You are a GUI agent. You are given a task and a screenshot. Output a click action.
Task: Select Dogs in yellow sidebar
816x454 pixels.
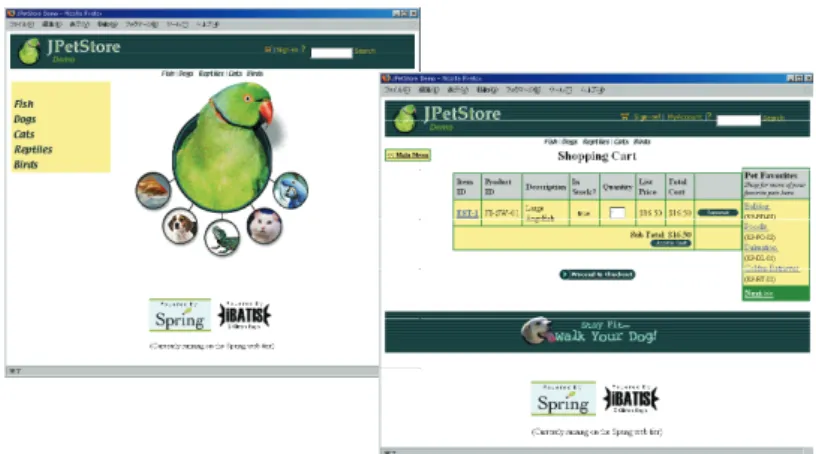coord(25,119)
